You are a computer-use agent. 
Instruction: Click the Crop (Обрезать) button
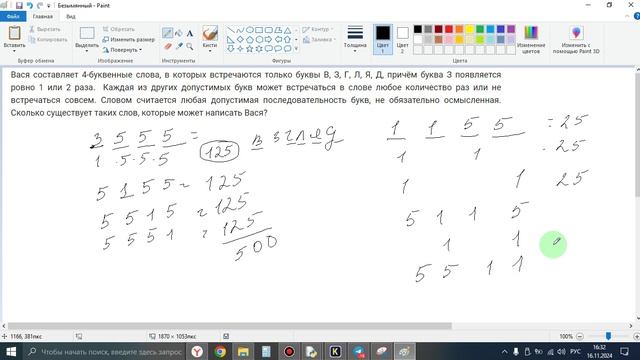(x=118, y=29)
